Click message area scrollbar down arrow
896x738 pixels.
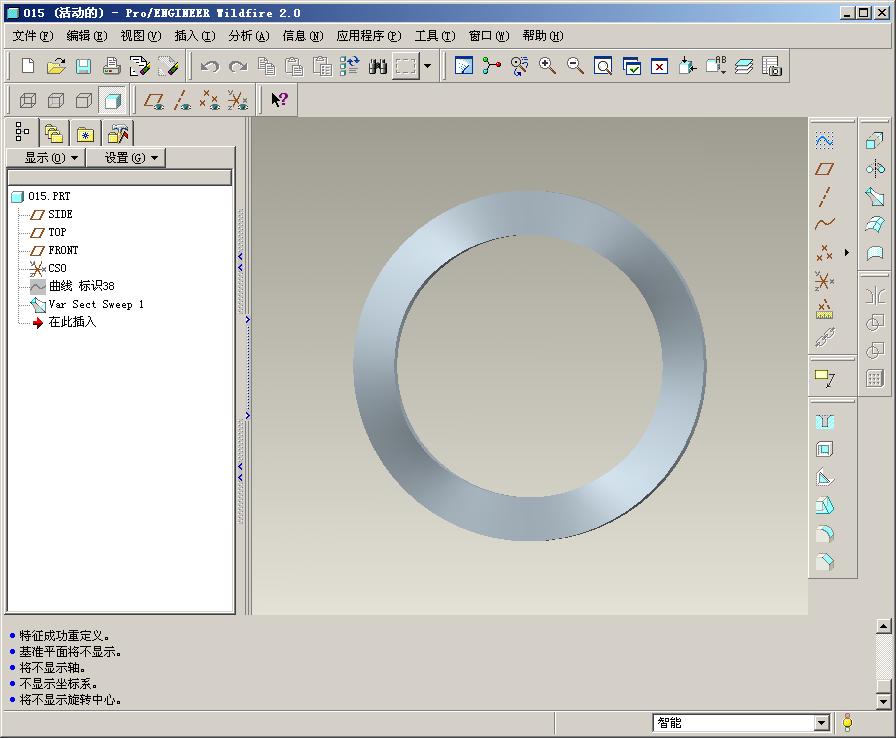[x=883, y=701]
